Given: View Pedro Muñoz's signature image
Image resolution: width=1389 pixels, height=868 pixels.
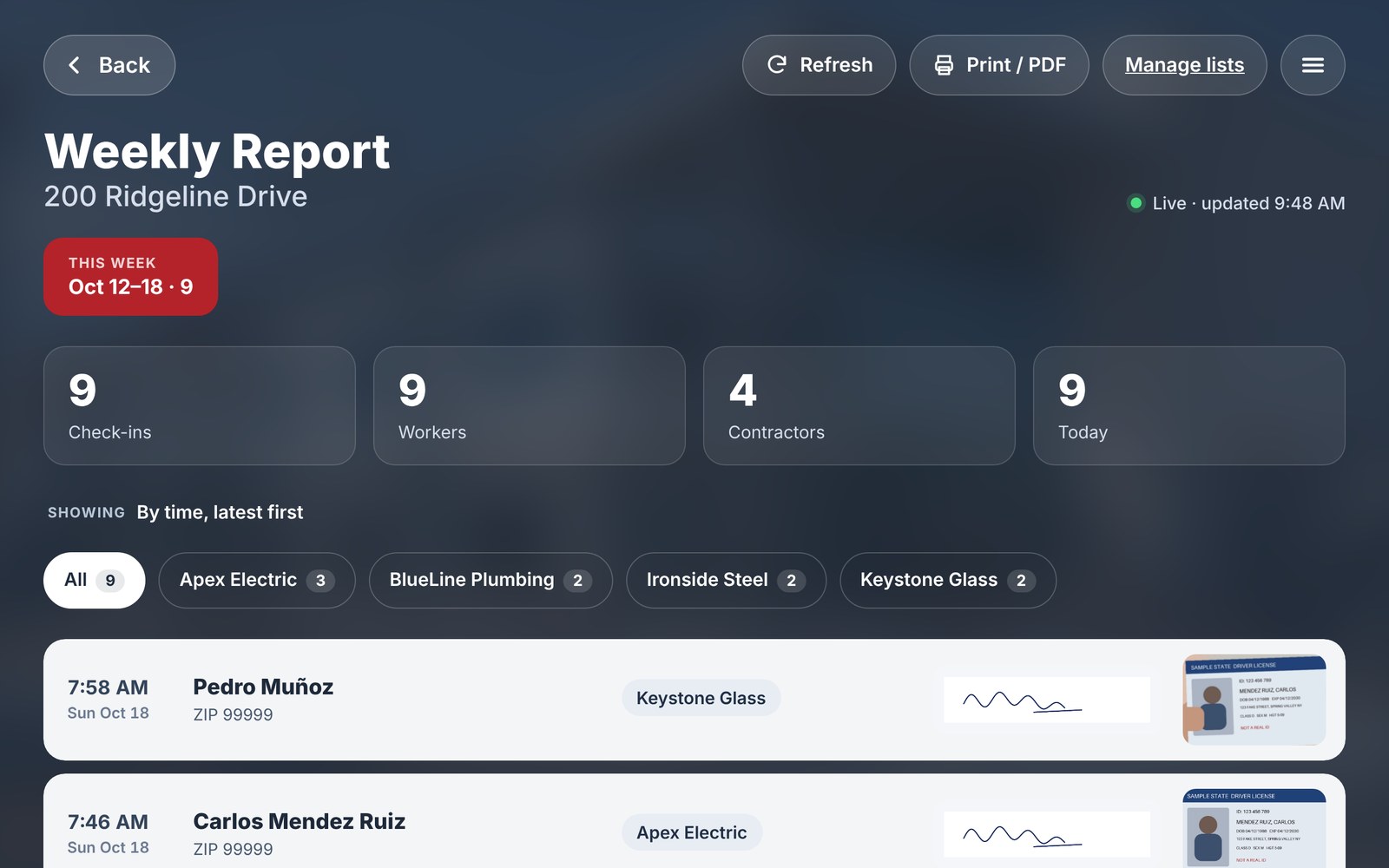Looking at the screenshot, I should [x=1047, y=700].
